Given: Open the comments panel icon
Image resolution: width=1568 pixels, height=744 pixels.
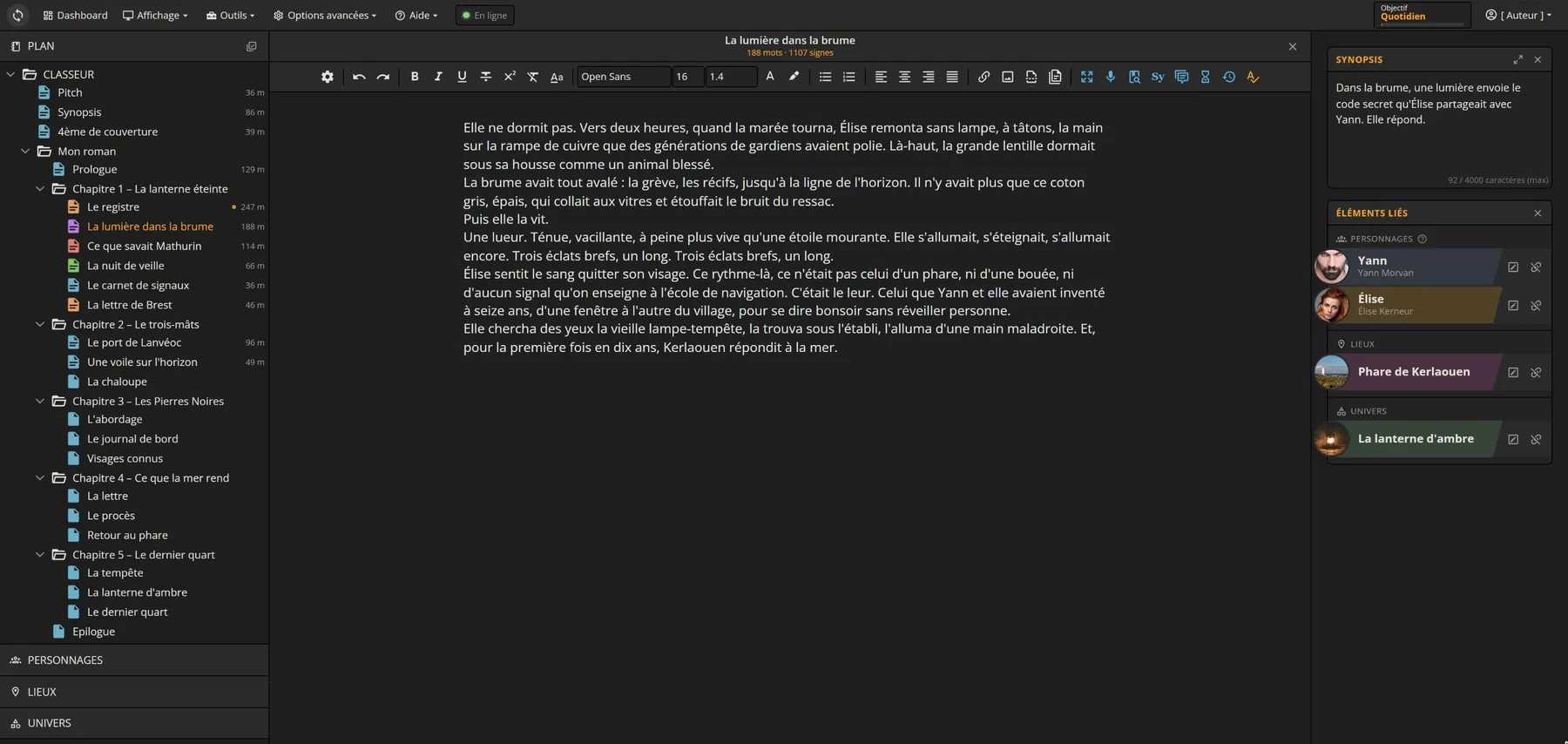Looking at the screenshot, I should tap(1181, 77).
